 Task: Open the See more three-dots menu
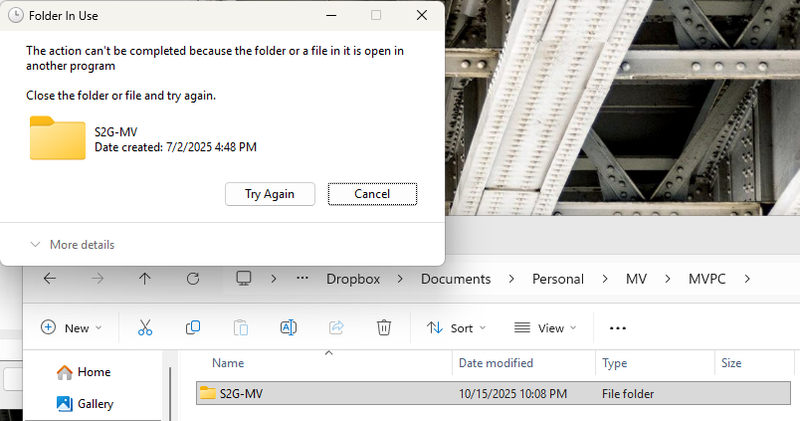click(617, 328)
